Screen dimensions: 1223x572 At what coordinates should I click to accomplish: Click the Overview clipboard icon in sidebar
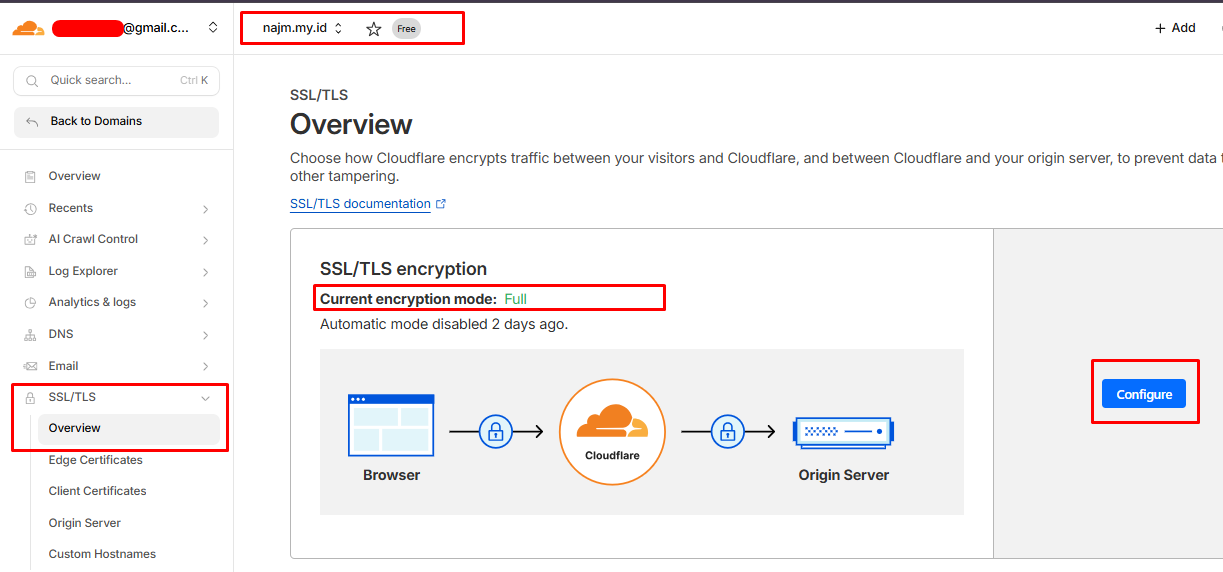(x=30, y=177)
